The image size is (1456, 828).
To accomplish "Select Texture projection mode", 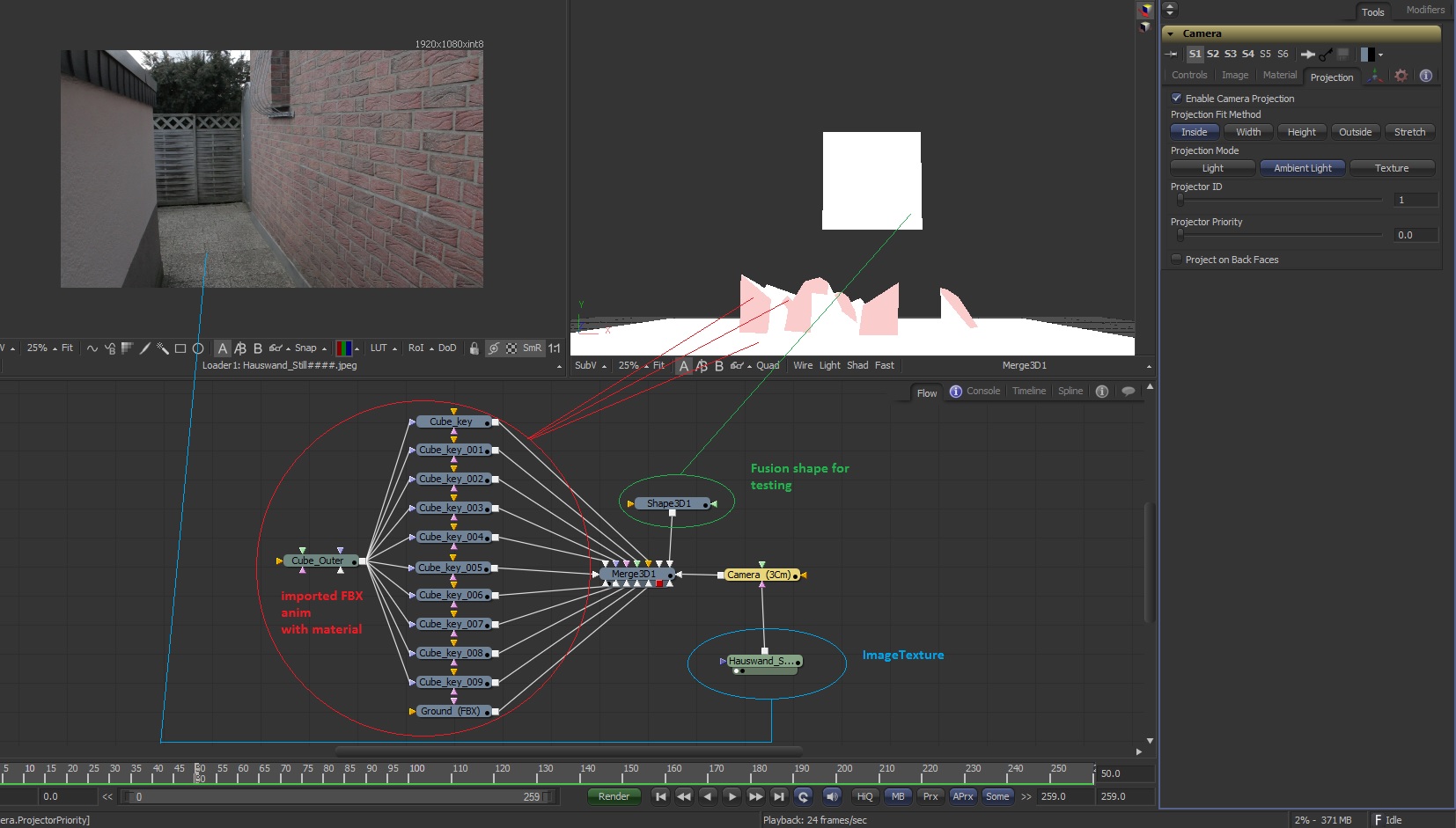I will pos(1392,168).
